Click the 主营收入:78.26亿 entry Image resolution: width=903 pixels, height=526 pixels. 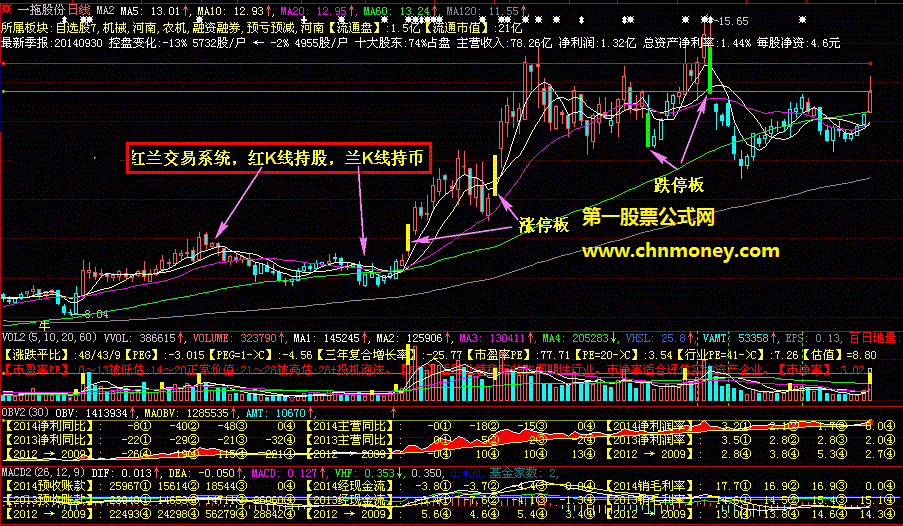(504, 43)
